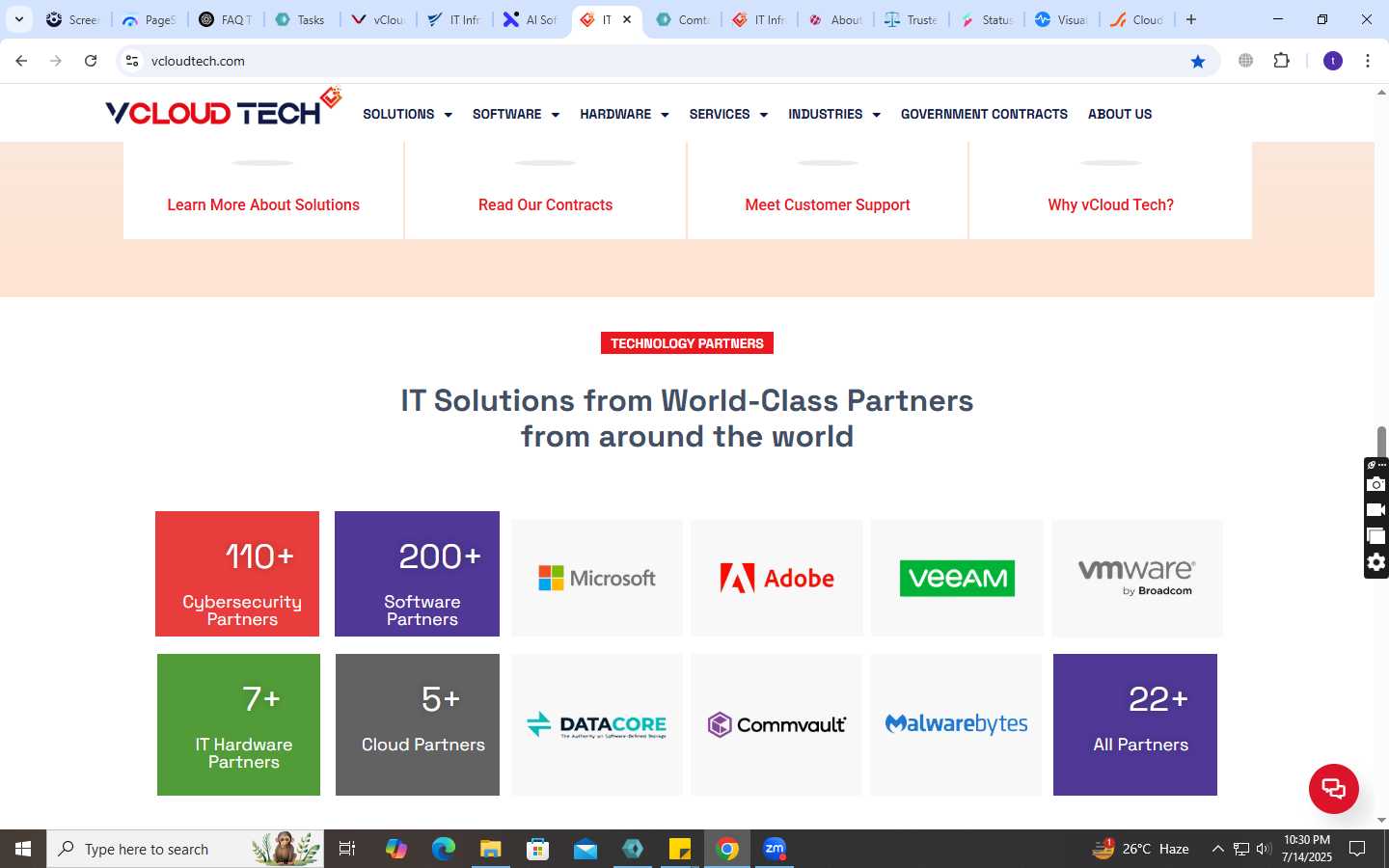The width and height of the screenshot is (1389, 868).
Task: Open the 110+ Cybersecurity Partners tile
Action: coord(237,574)
